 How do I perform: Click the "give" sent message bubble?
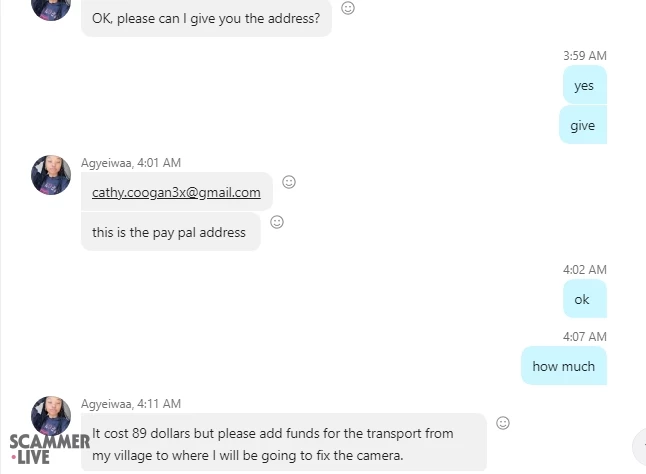(582, 125)
